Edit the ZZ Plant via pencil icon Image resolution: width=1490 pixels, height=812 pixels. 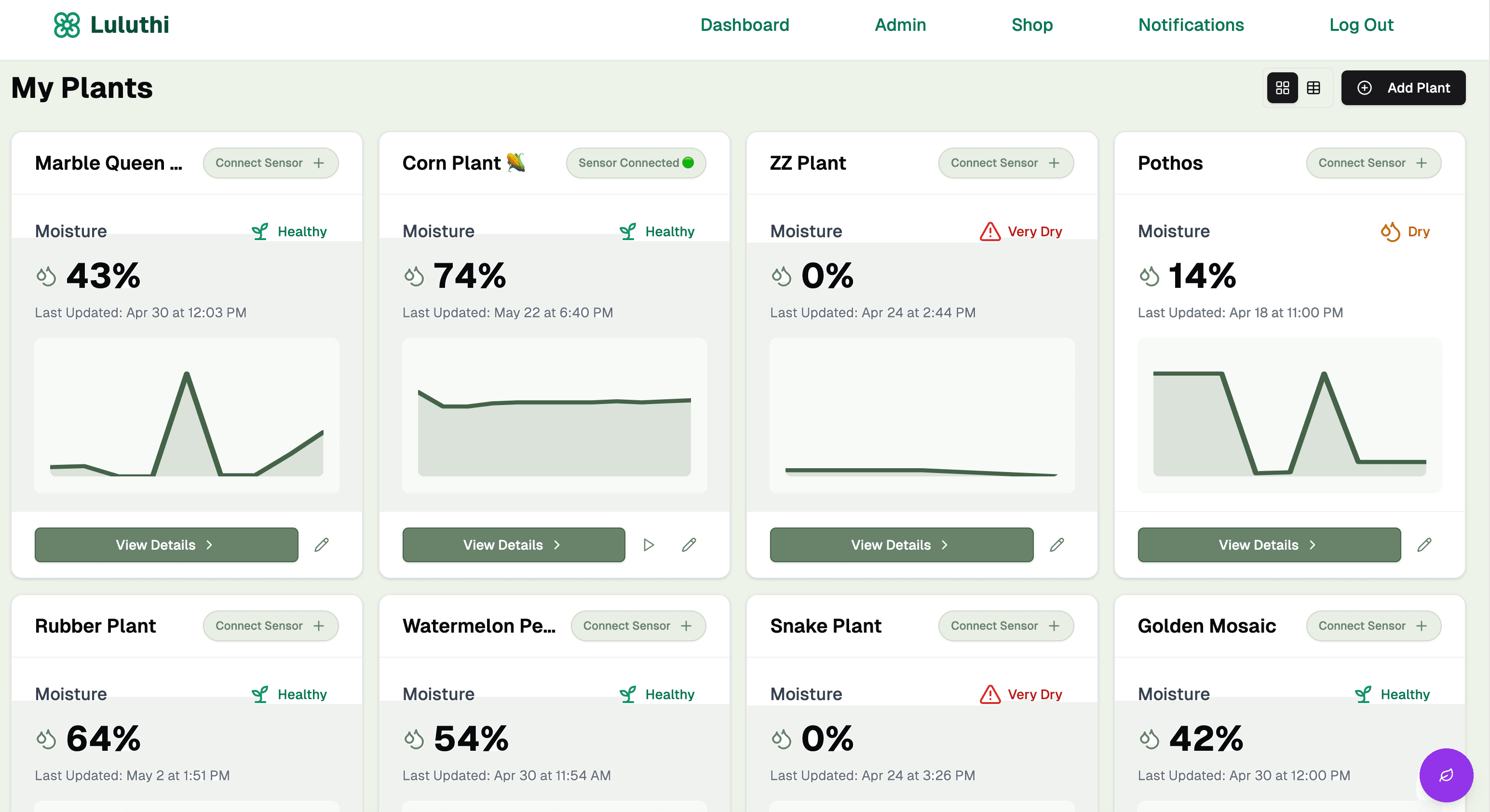[1057, 545]
